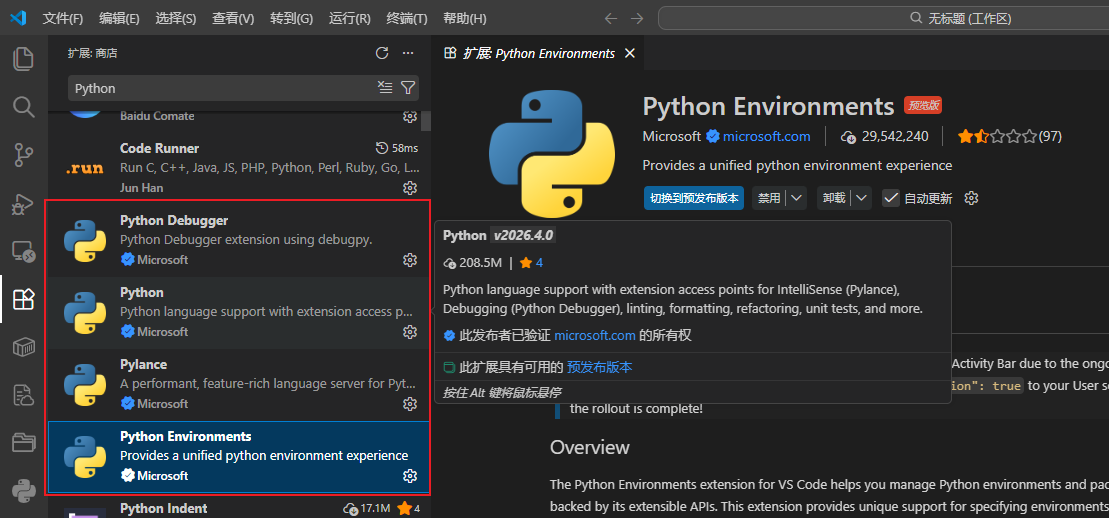This screenshot has height=518, width=1109.
Task: Clear extension search results icon
Action: click(x=385, y=88)
